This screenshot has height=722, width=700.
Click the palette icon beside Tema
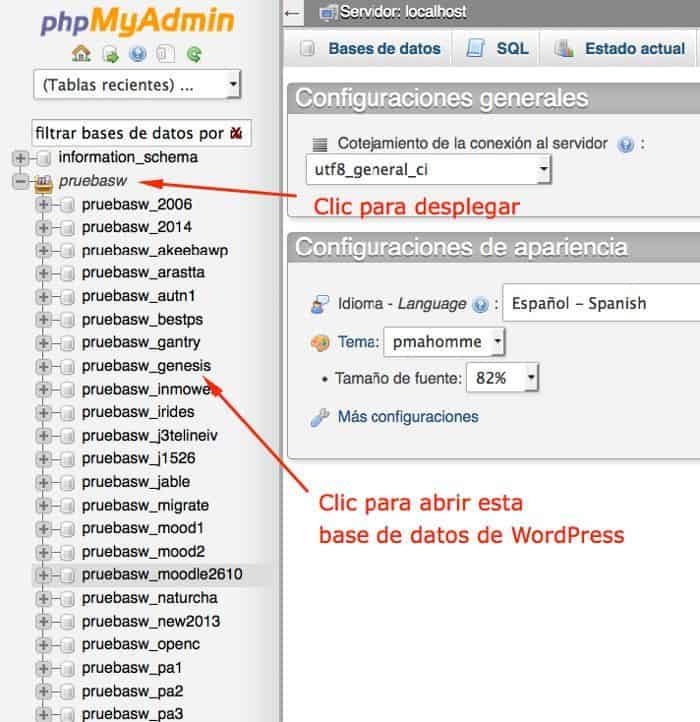320,343
